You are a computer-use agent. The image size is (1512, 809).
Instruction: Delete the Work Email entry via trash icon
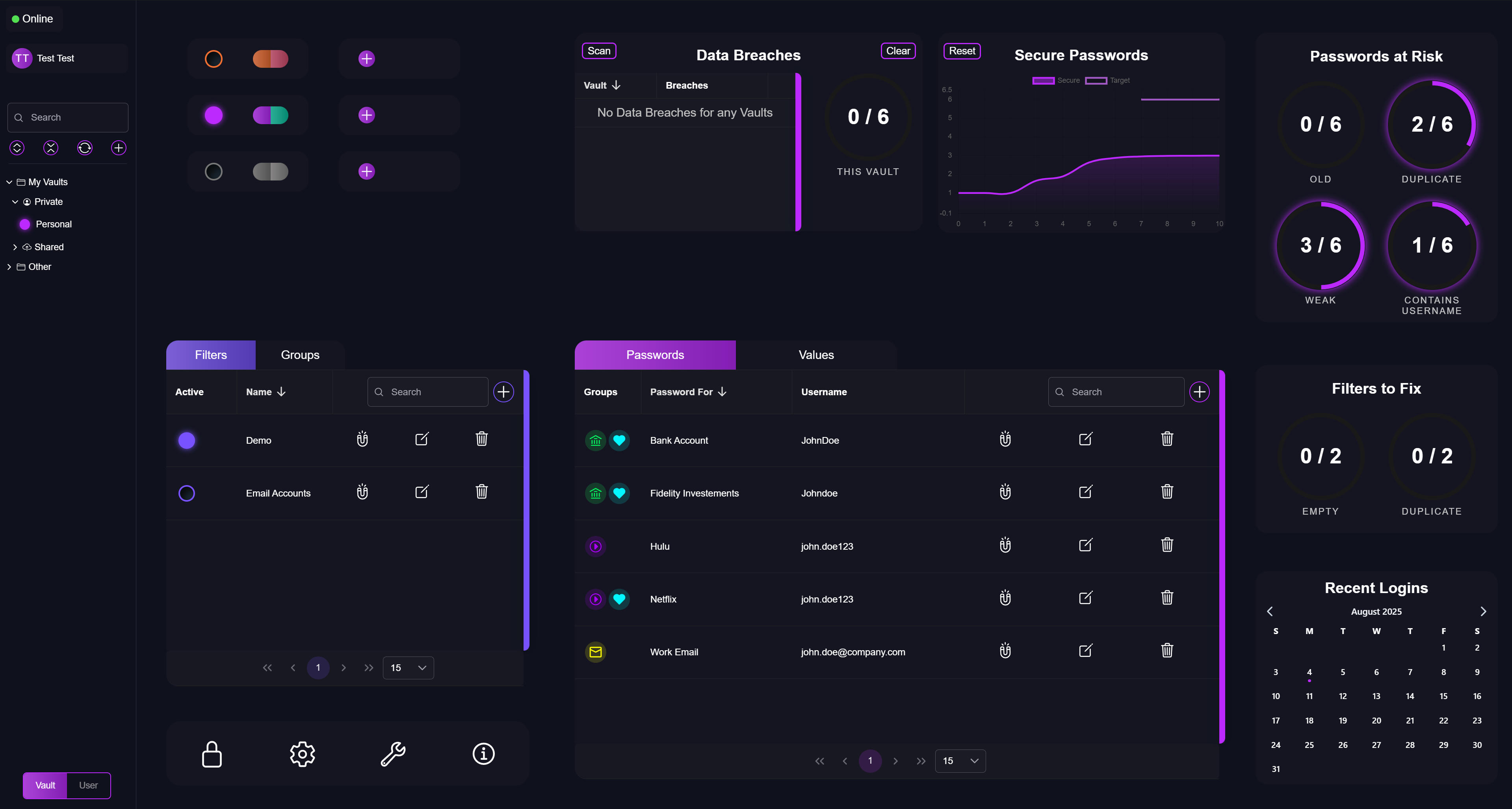point(1167,651)
